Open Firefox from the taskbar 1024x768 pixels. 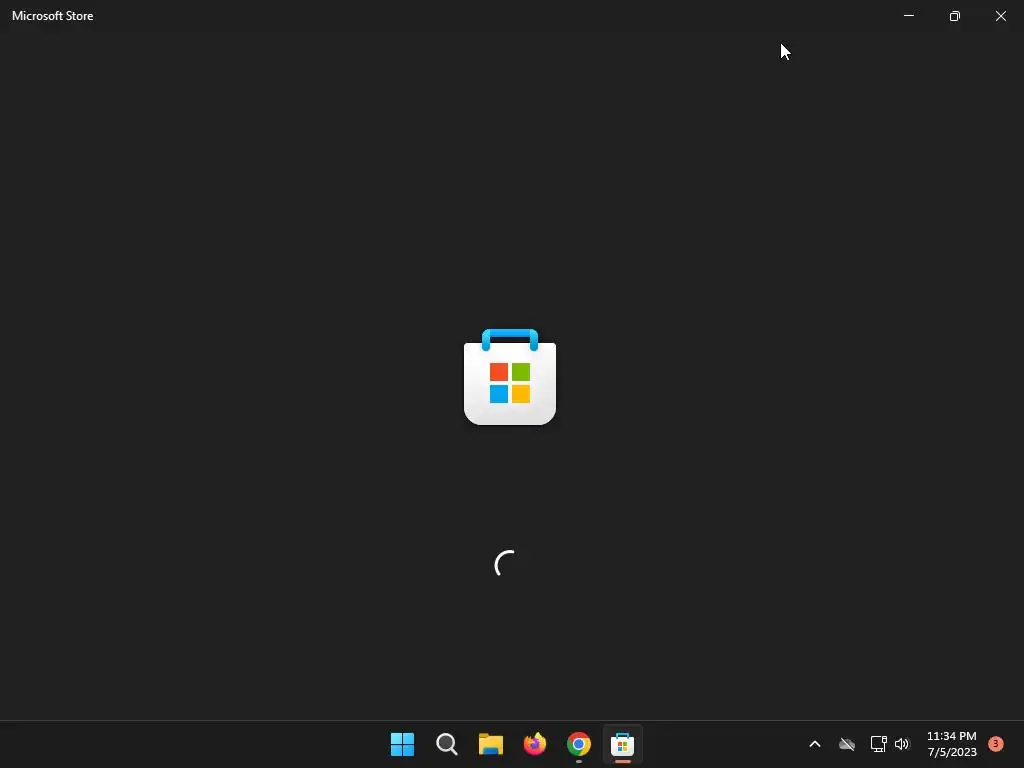(535, 744)
